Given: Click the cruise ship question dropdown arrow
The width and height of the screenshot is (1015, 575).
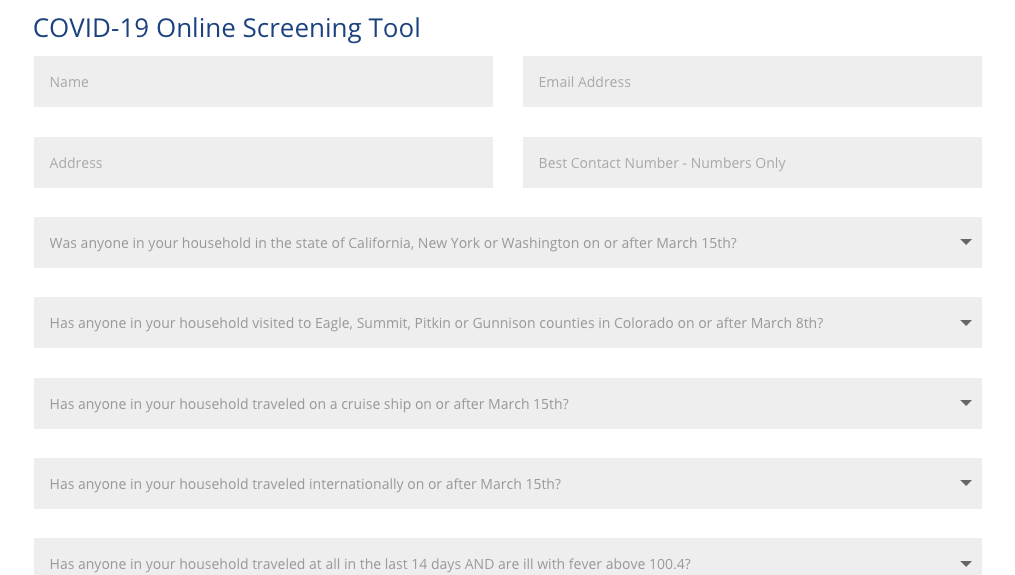Looking at the screenshot, I should 965,403.
